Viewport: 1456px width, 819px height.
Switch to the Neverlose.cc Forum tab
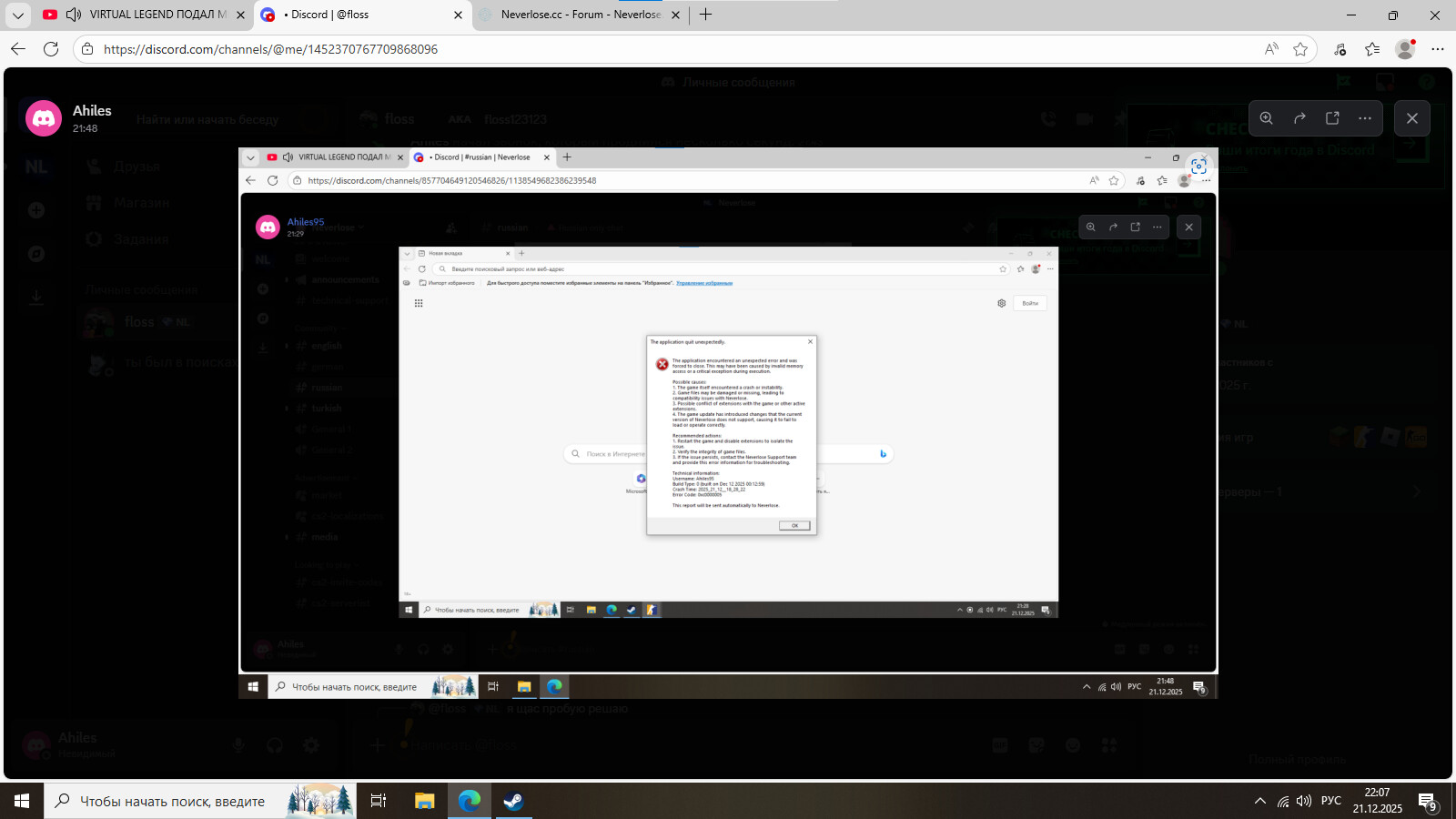coord(580,15)
